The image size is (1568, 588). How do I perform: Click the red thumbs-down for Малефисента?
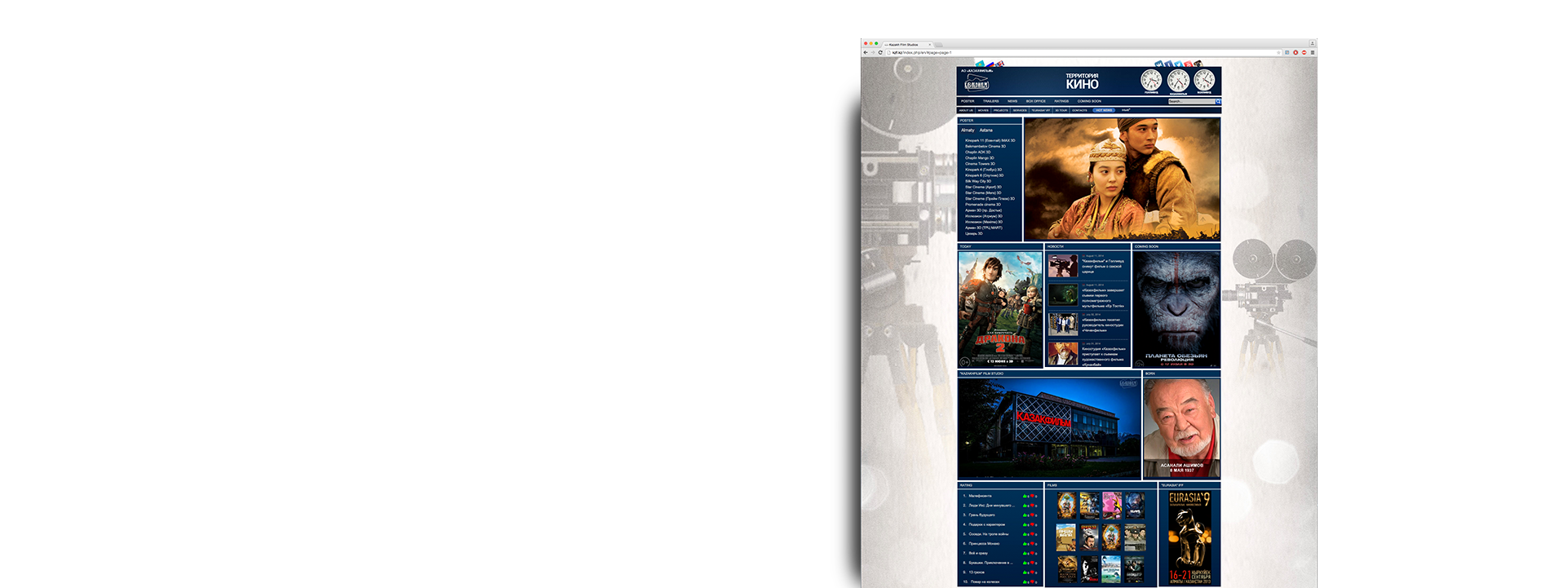point(1032,496)
